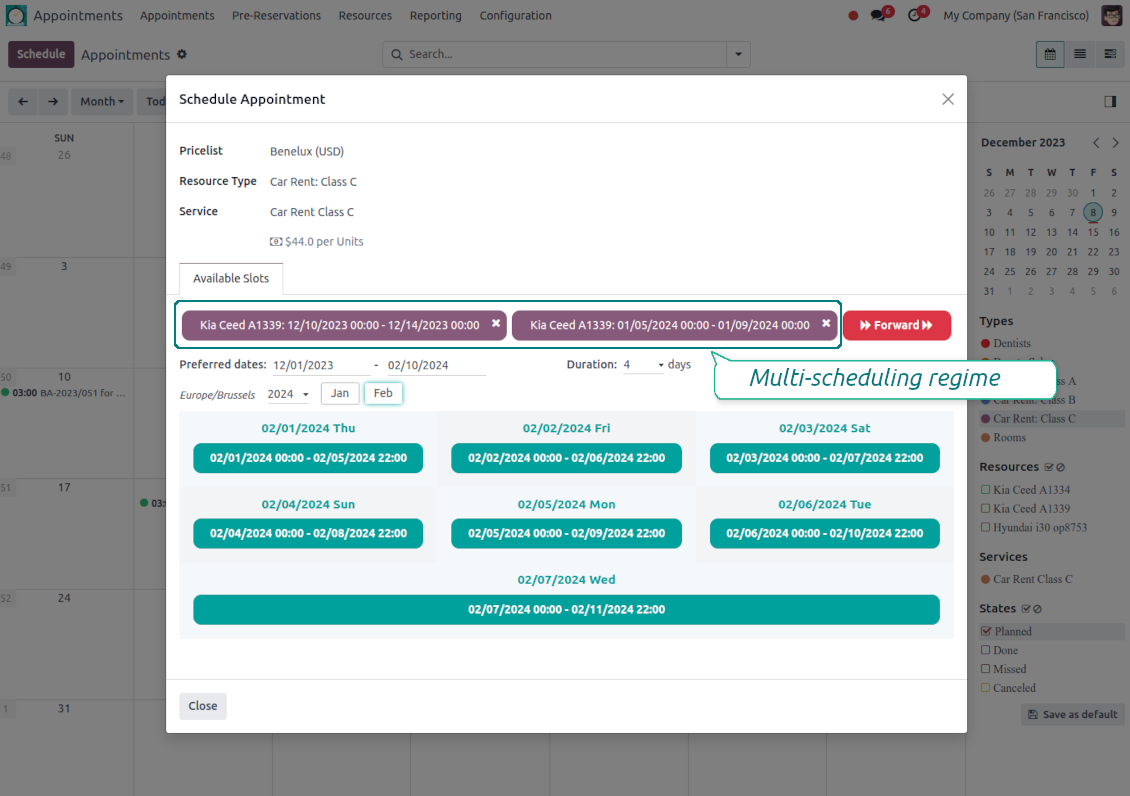
Task: Check the Kia Ceed A1334 resource
Action: [986, 490]
